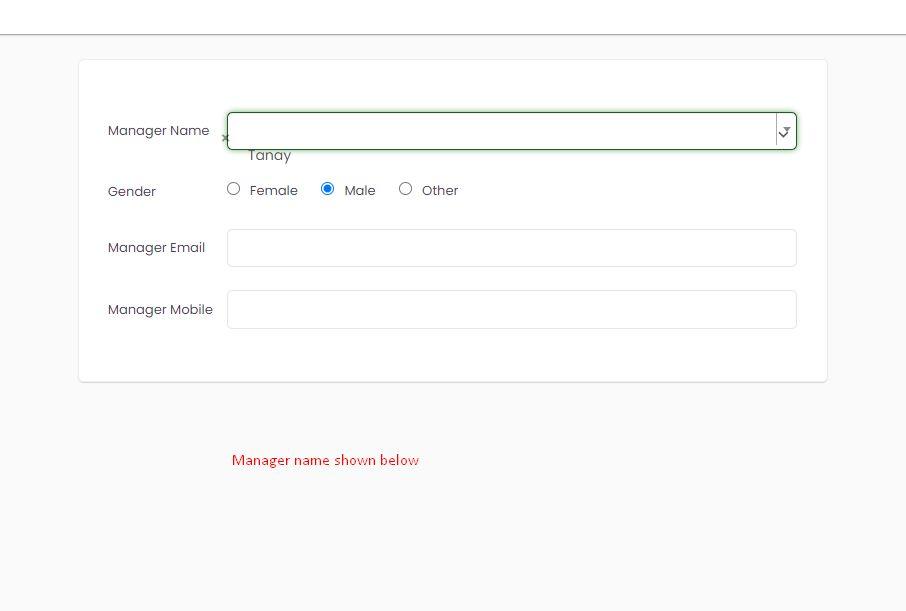
Task: Clear selection with the small x icon
Action: [x=225, y=138]
